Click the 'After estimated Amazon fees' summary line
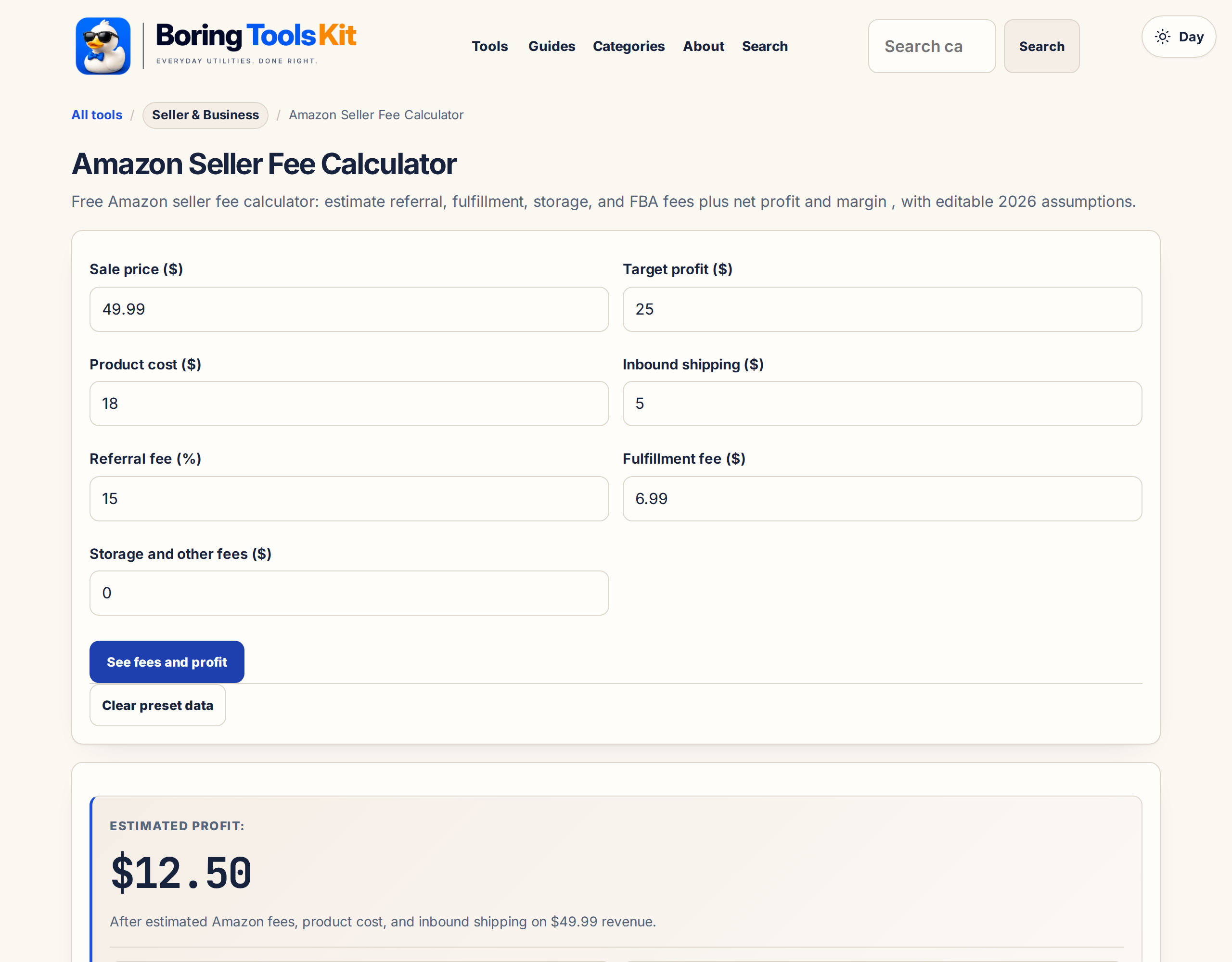This screenshot has width=1232, height=962. point(383,922)
